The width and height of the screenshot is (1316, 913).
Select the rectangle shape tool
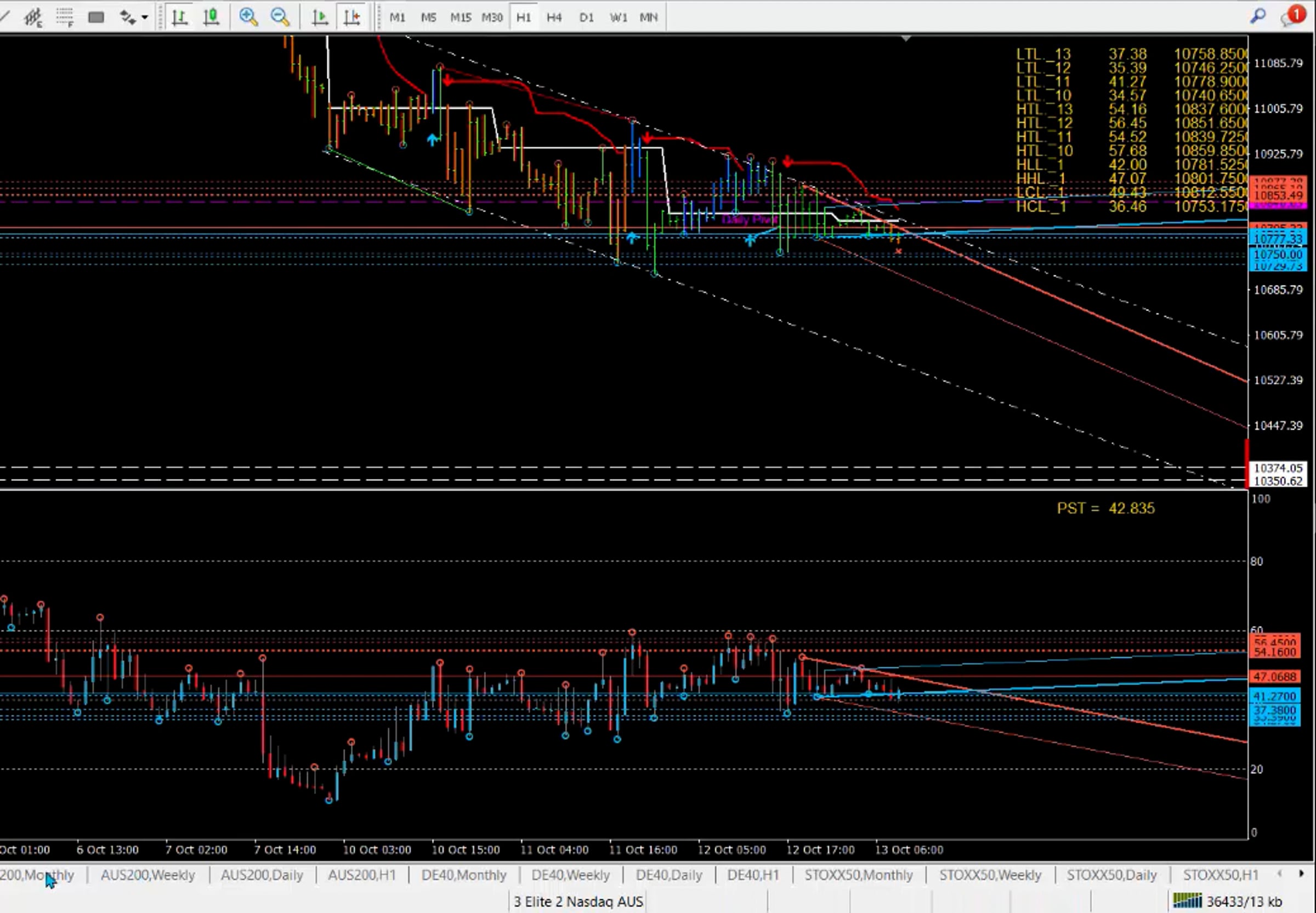coord(96,17)
